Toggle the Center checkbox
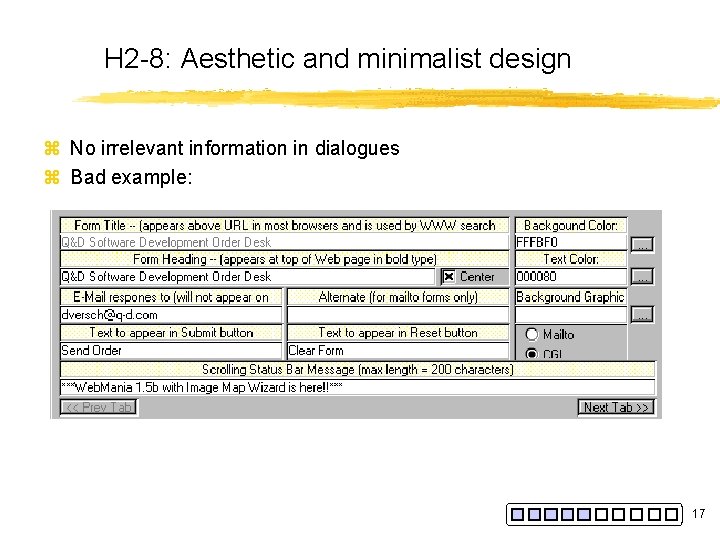The image size is (720, 540). pyautogui.click(x=449, y=276)
